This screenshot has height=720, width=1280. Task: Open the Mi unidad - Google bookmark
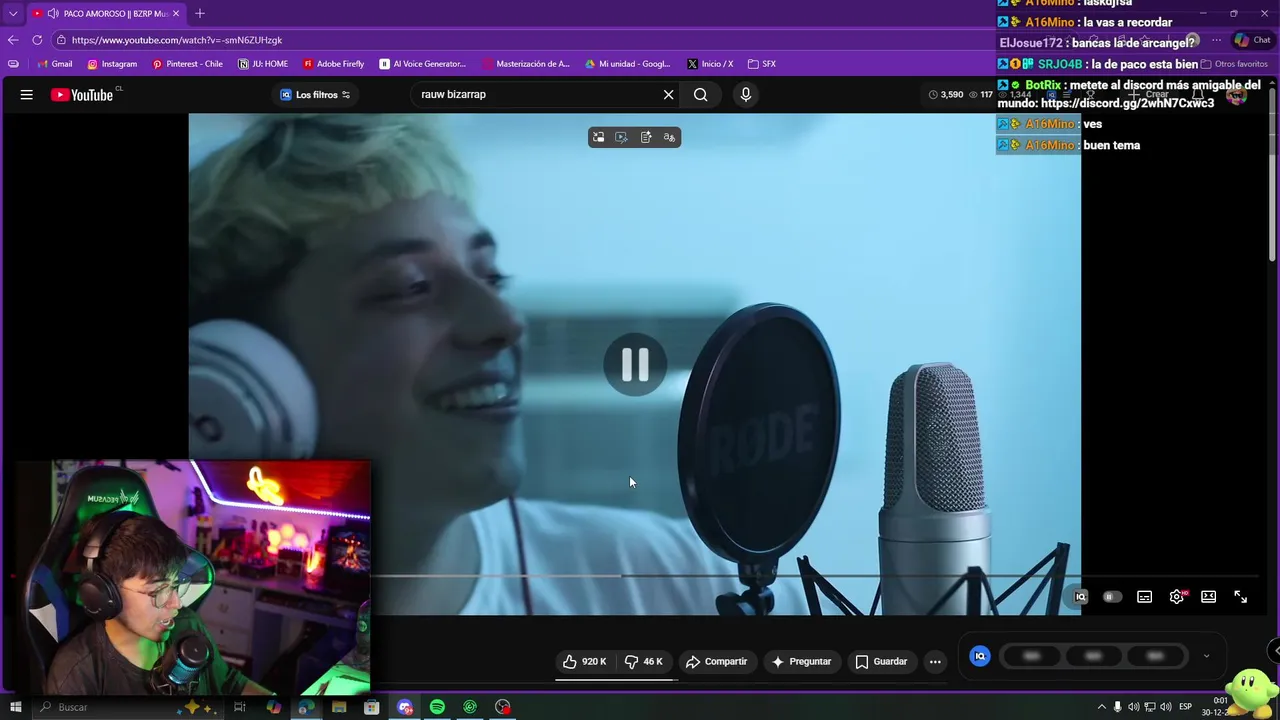tap(627, 64)
